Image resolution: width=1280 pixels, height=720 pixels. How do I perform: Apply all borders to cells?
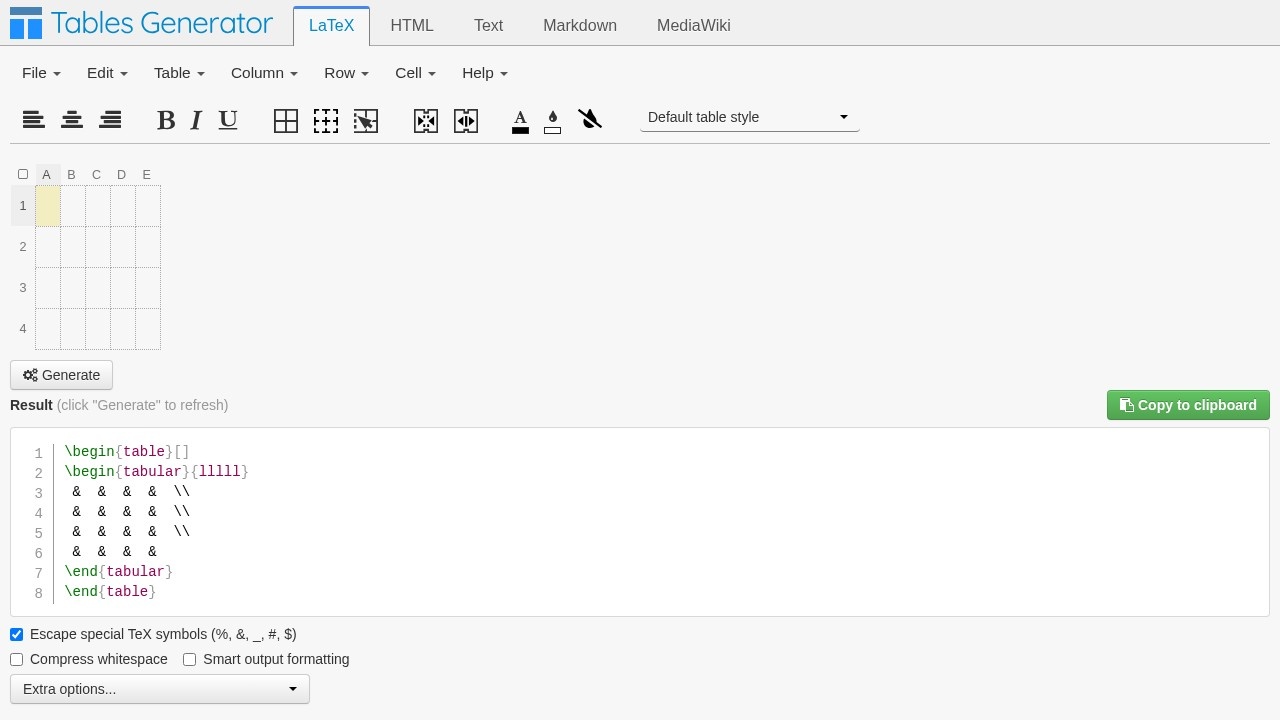pos(286,121)
